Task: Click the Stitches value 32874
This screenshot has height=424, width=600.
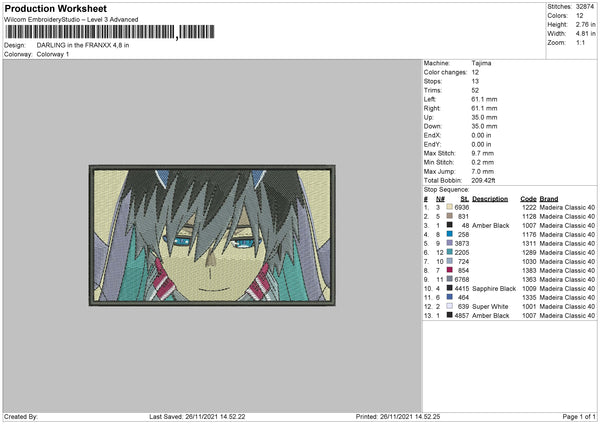Action: coord(585,7)
